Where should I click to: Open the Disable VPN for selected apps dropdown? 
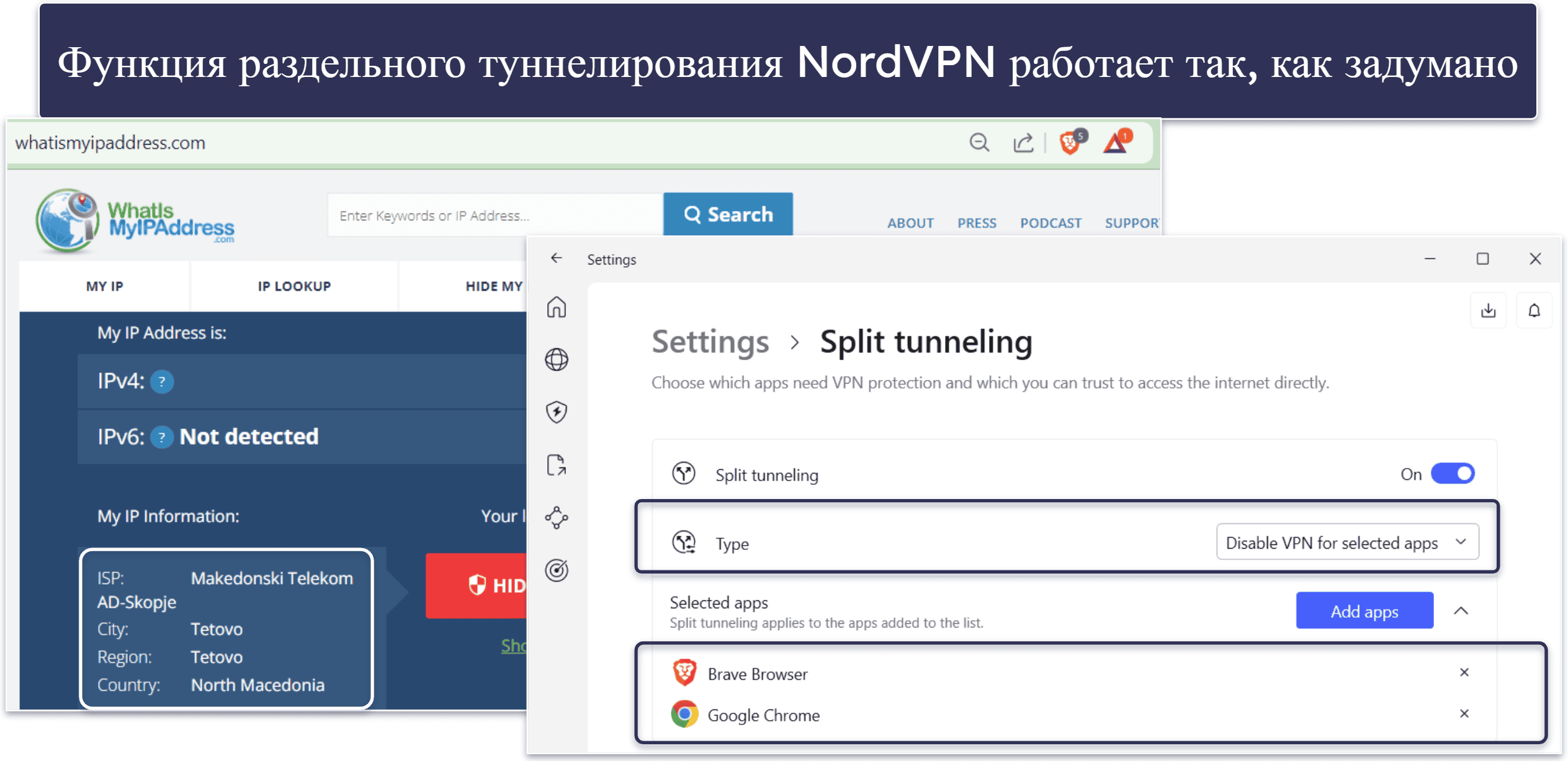[x=1347, y=542]
